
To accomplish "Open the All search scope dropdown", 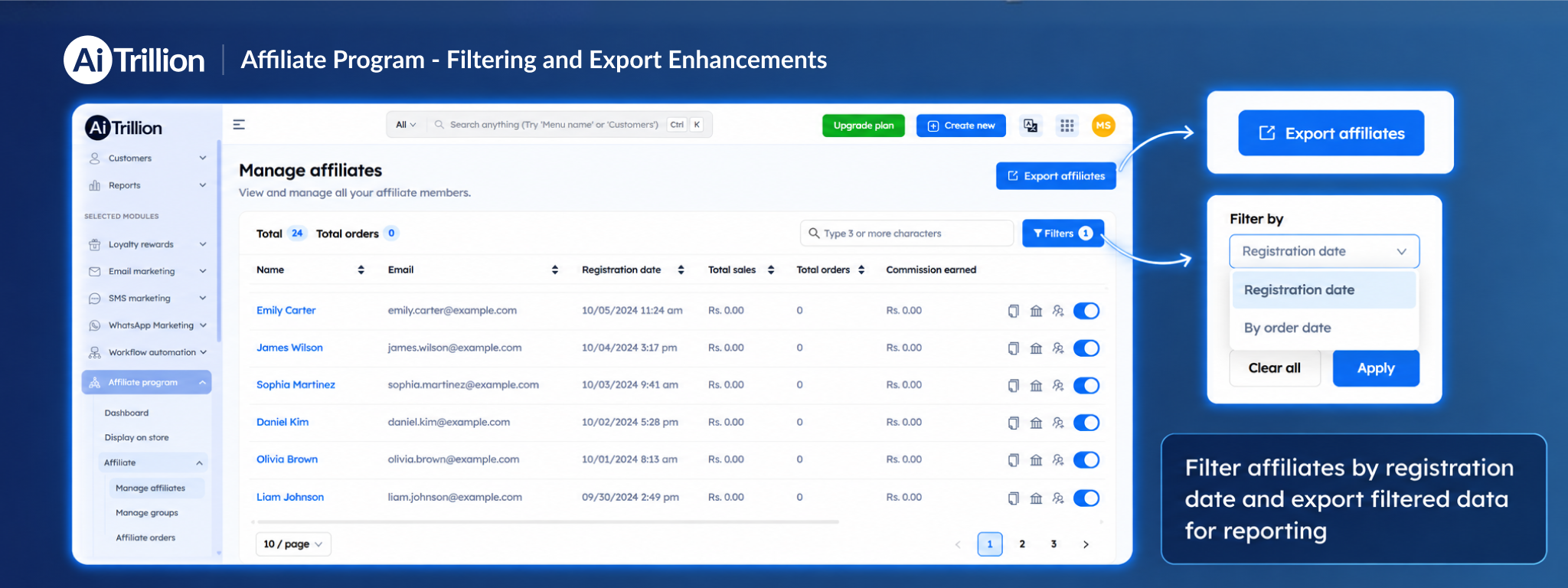I will coord(406,125).
